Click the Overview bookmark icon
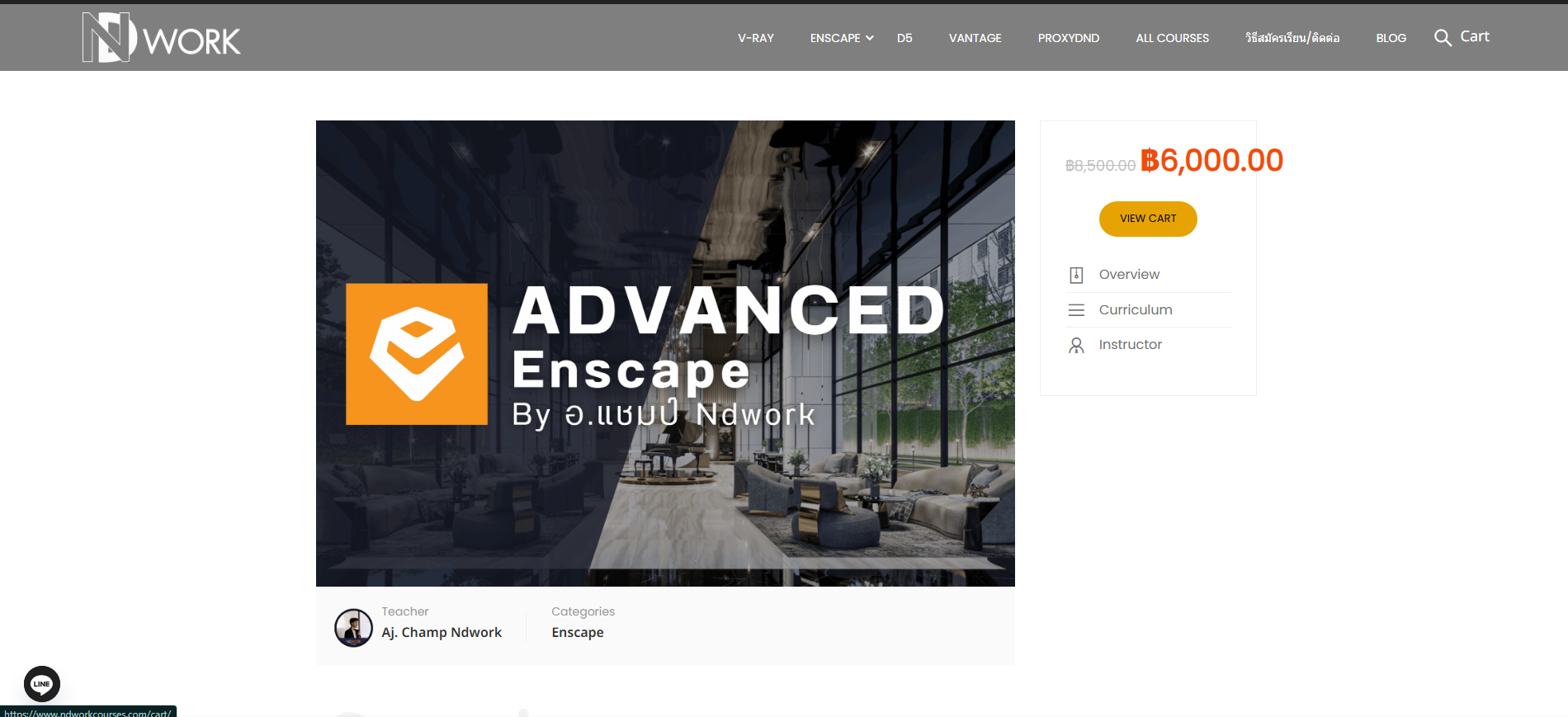The width and height of the screenshot is (1568, 717). 1076,275
